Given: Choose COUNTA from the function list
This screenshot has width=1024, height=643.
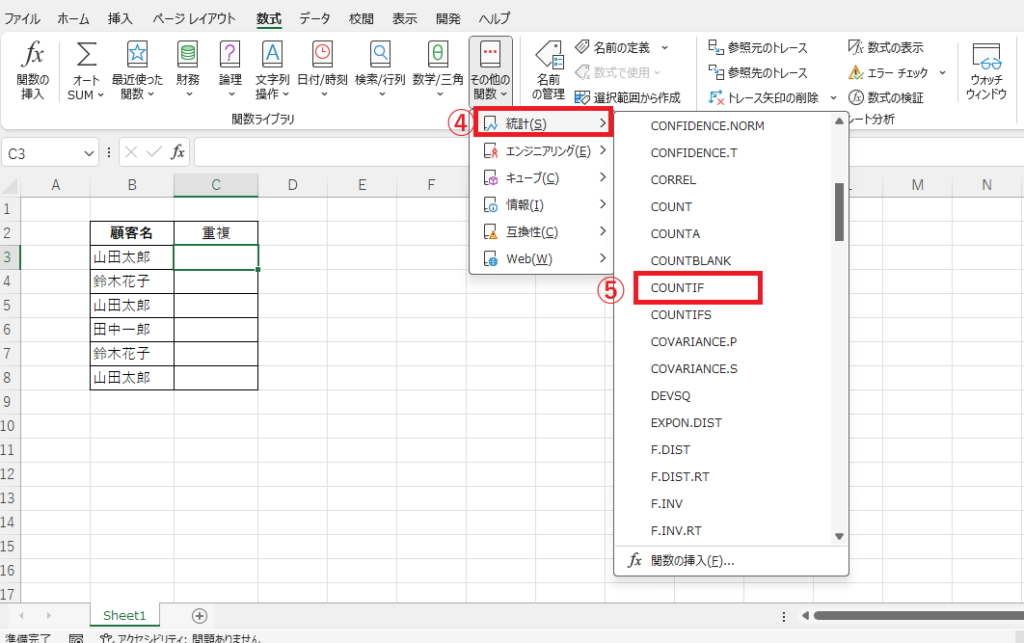Looking at the screenshot, I should coord(675,234).
